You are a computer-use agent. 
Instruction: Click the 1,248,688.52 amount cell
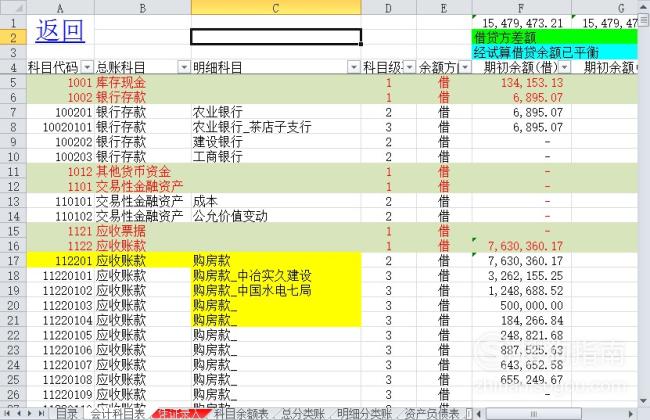(x=521, y=291)
